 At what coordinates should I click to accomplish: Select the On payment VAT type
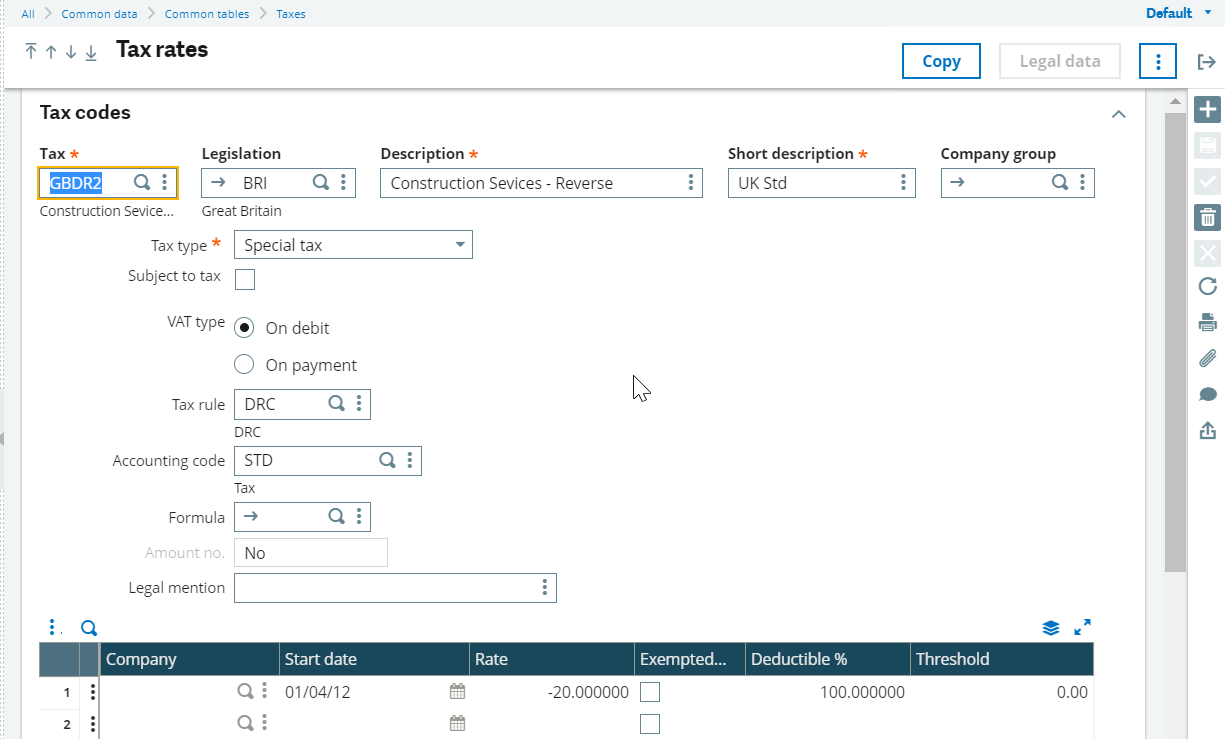(x=244, y=365)
